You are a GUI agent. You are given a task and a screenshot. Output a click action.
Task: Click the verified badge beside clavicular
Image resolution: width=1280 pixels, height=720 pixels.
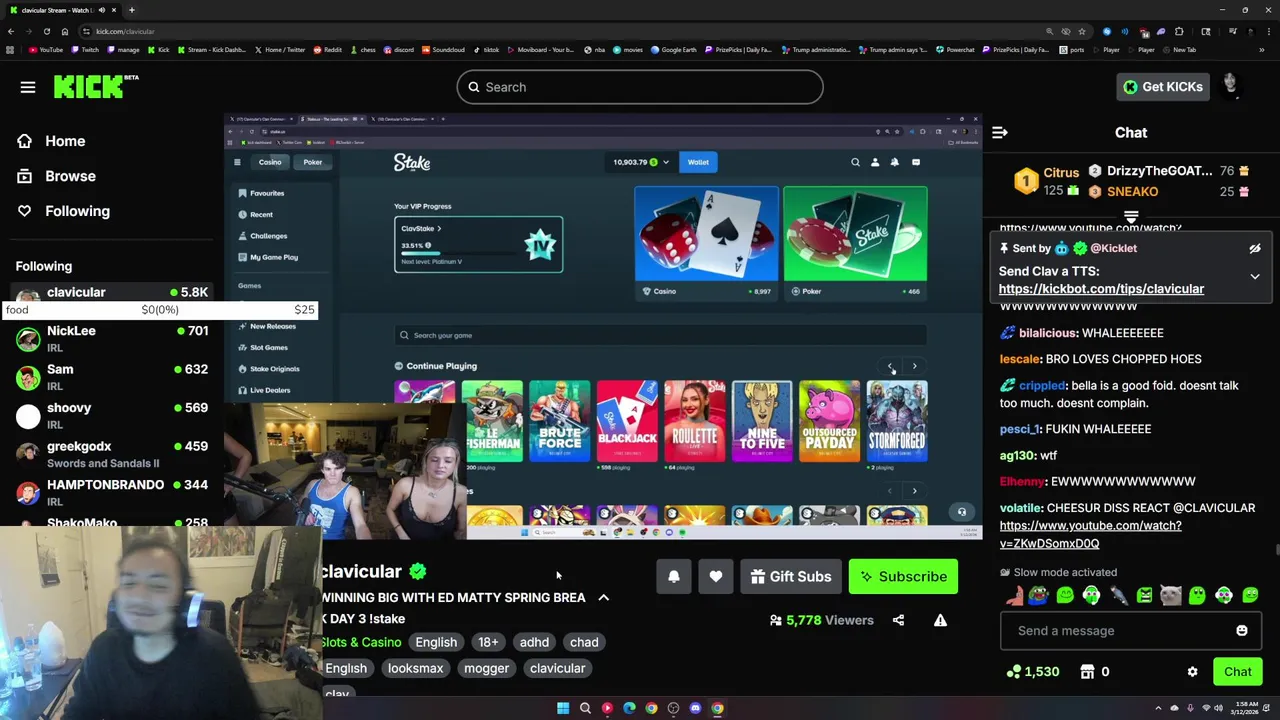coord(418,571)
